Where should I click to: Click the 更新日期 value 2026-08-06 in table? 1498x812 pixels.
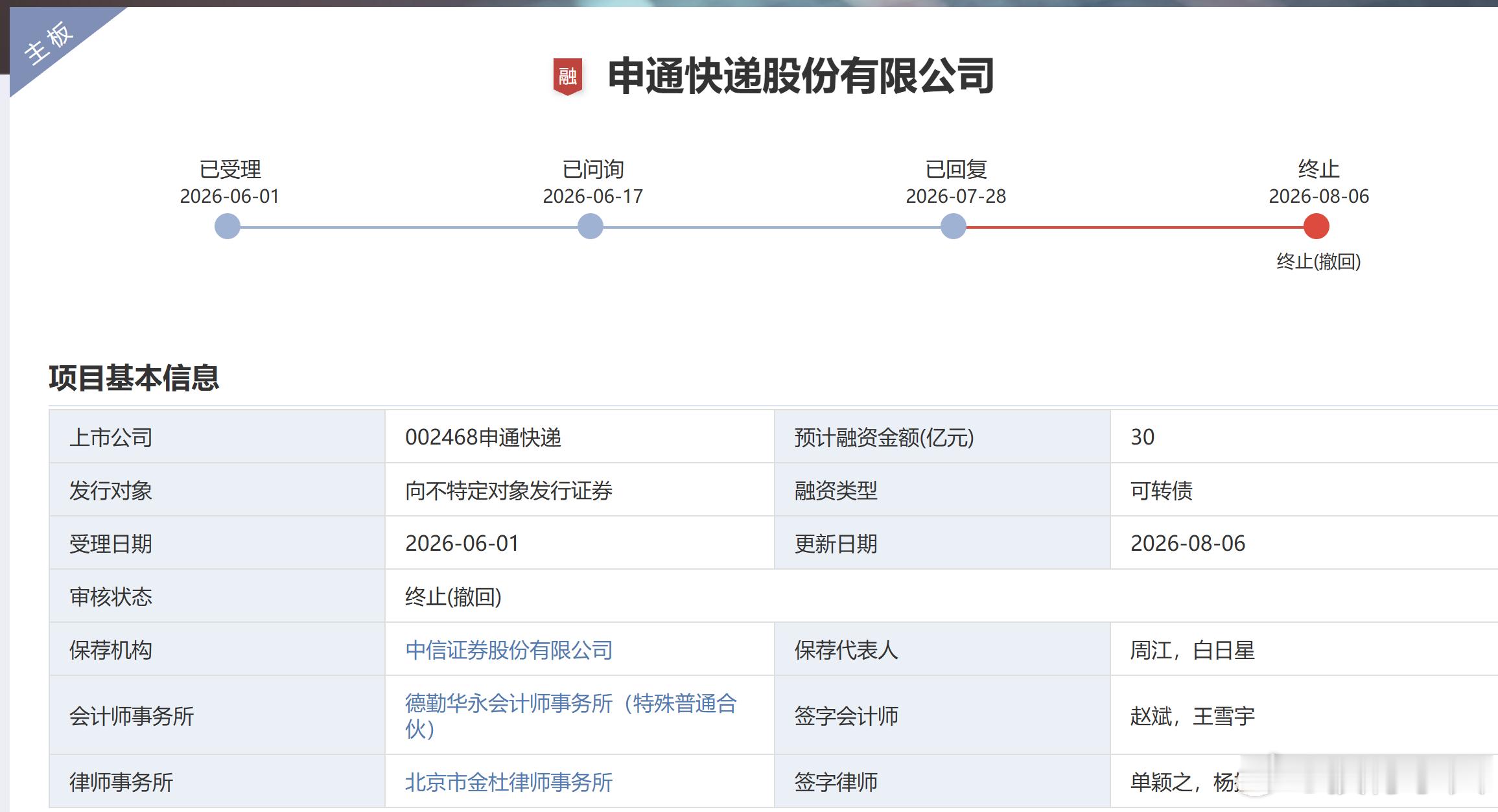click(1188, 544)
